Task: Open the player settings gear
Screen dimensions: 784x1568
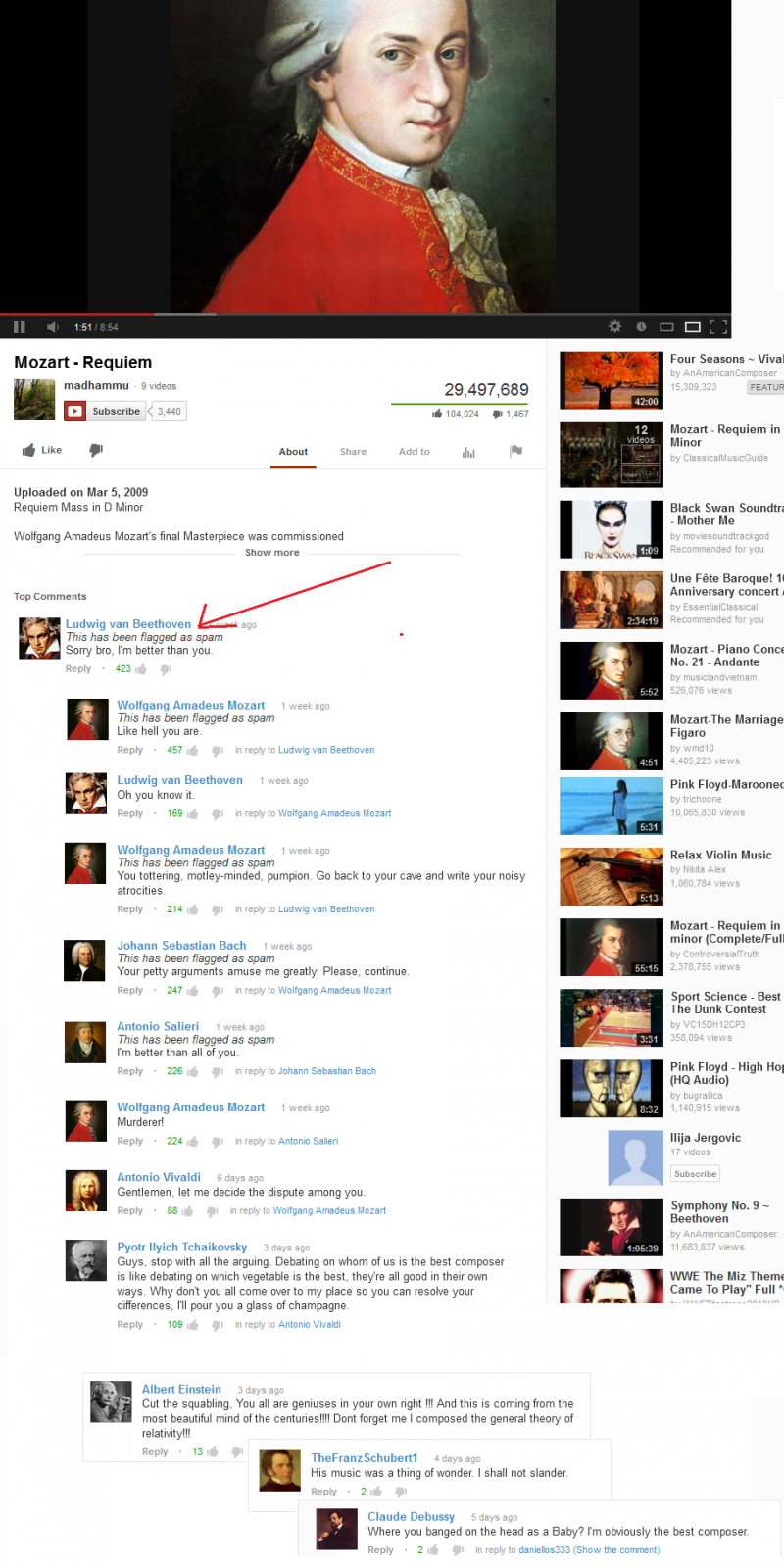Action: (614, 326)
